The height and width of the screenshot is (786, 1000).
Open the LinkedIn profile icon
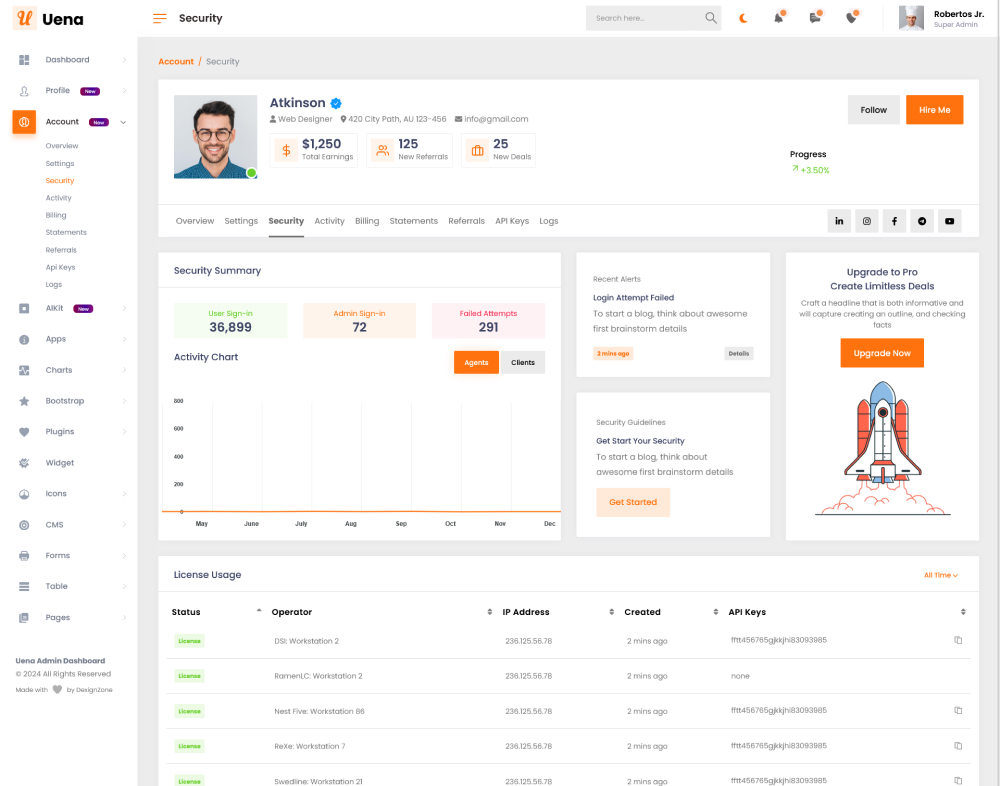coord(839,221)
